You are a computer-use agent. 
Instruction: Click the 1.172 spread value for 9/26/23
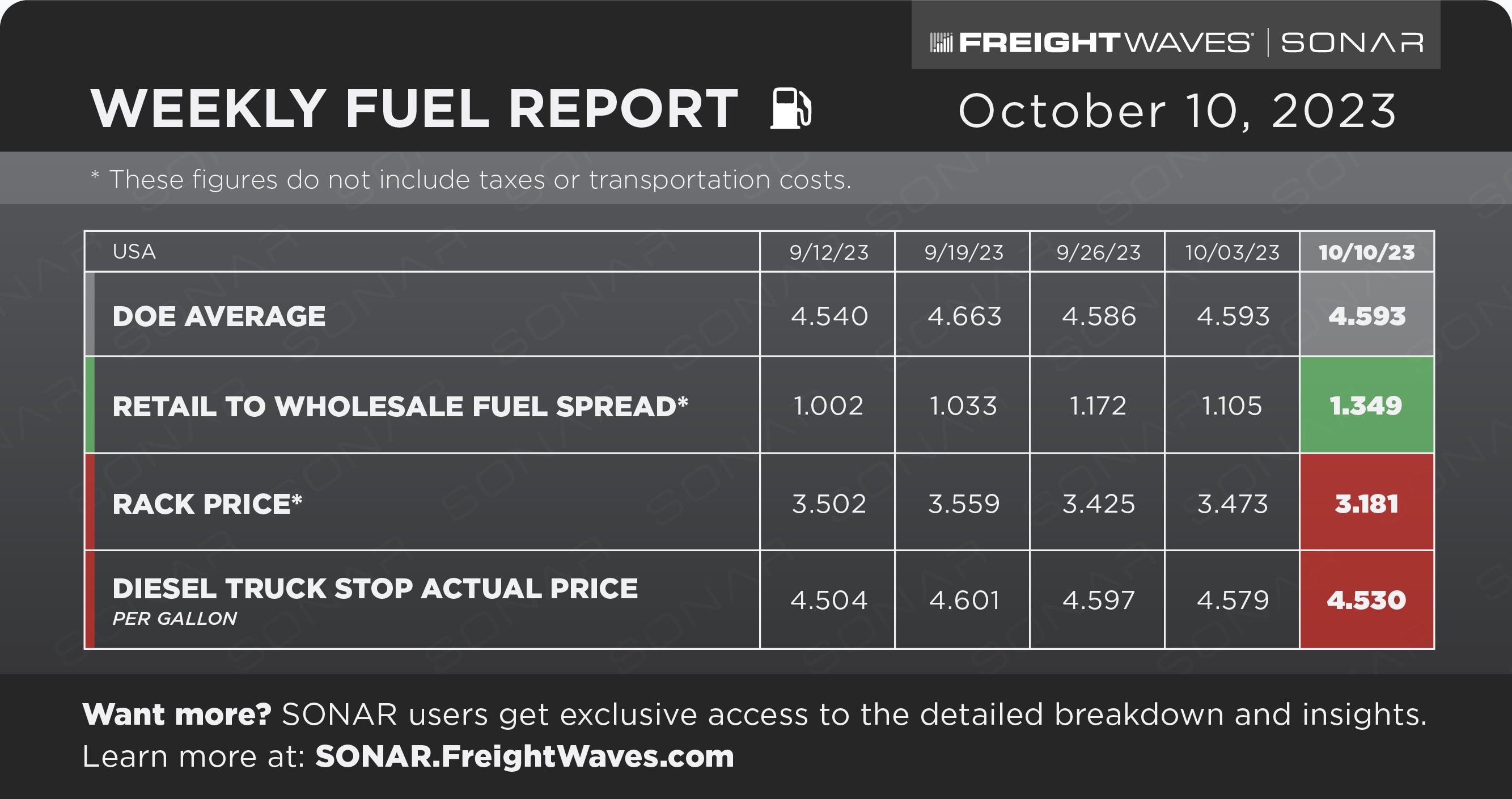coord(1098,405)
